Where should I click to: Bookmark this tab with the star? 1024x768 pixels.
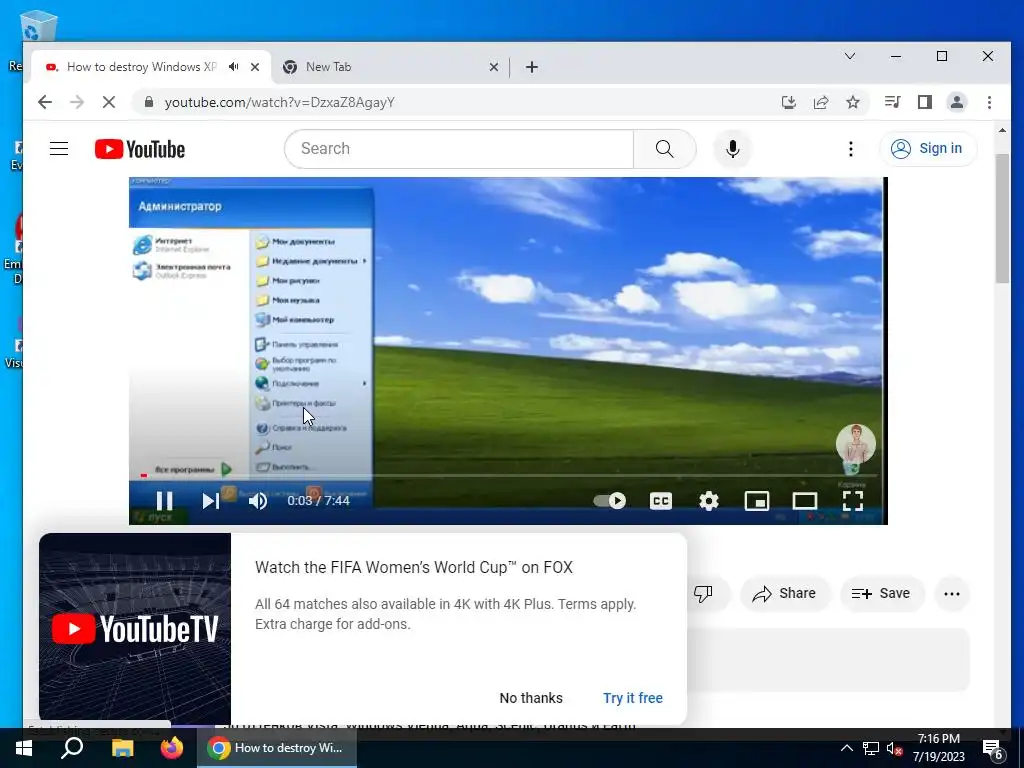(853, 102)
